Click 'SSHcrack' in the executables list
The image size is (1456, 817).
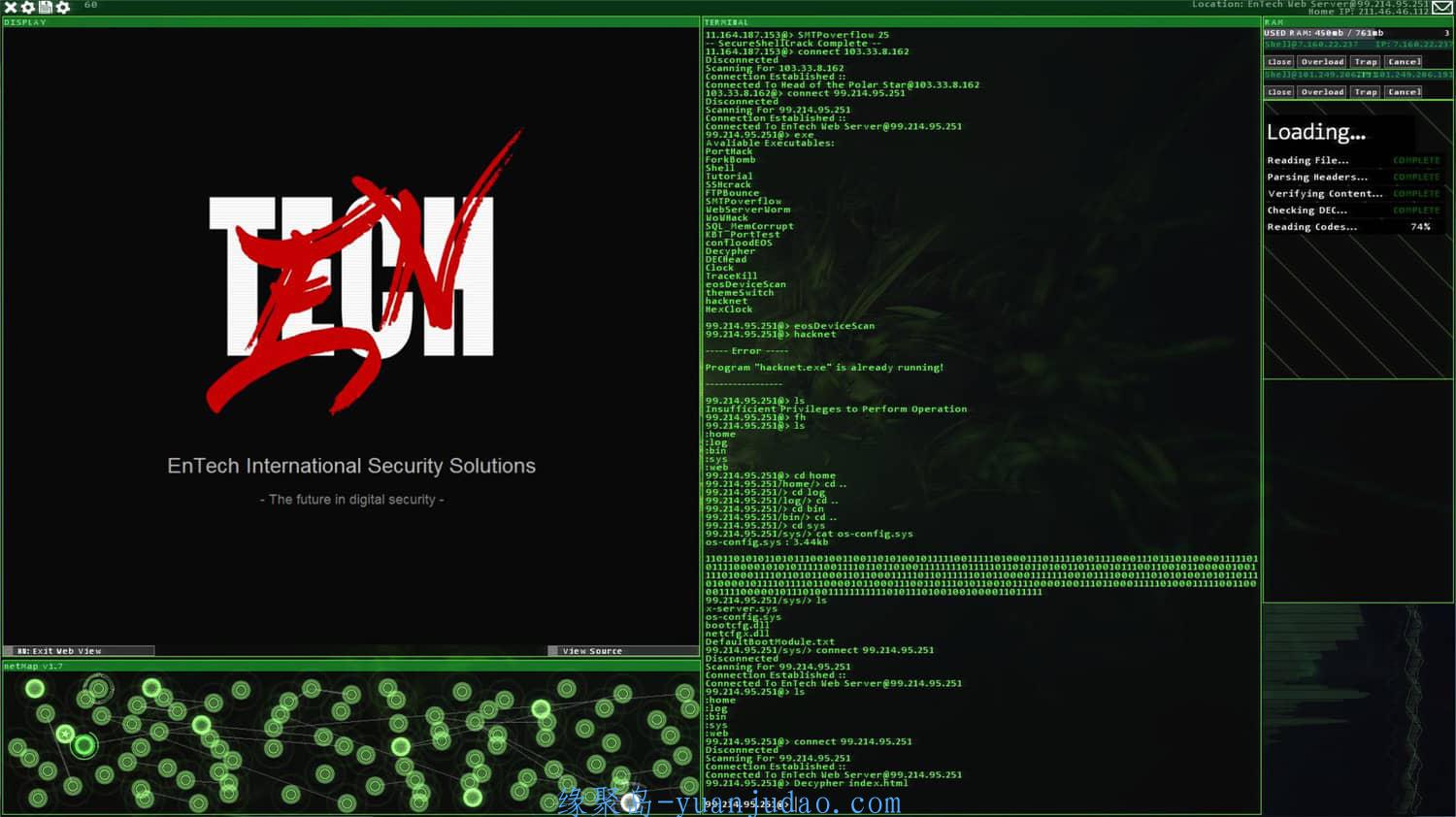point(728,184)
